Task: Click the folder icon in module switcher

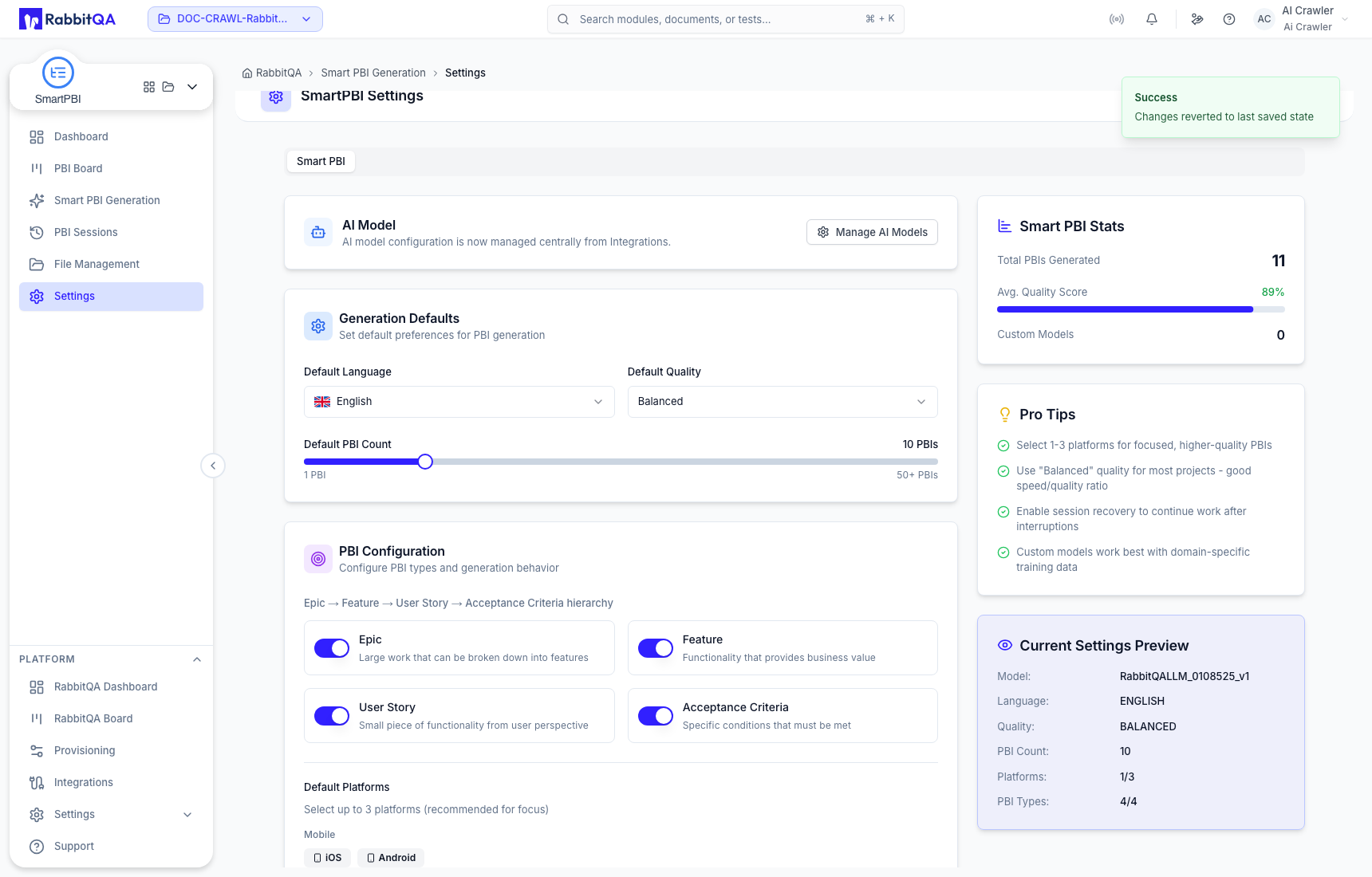Action: point(168,87)
